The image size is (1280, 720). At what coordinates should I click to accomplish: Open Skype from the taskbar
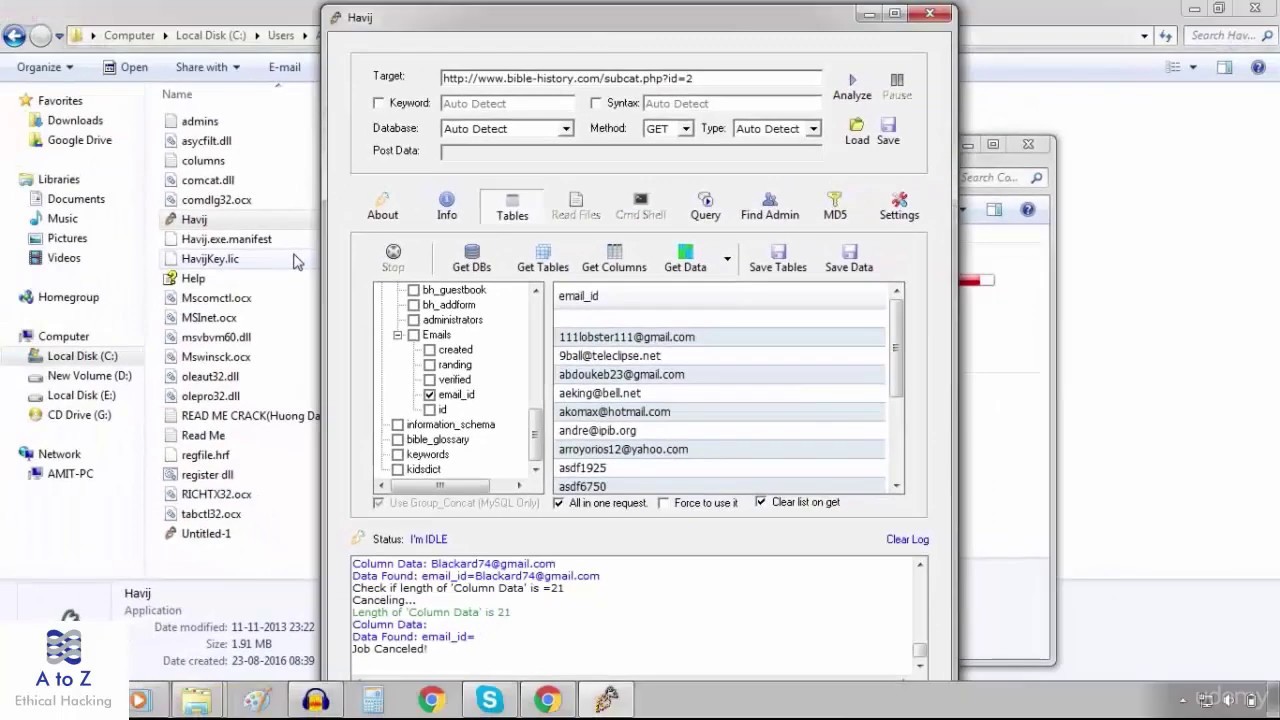[489, 700]
